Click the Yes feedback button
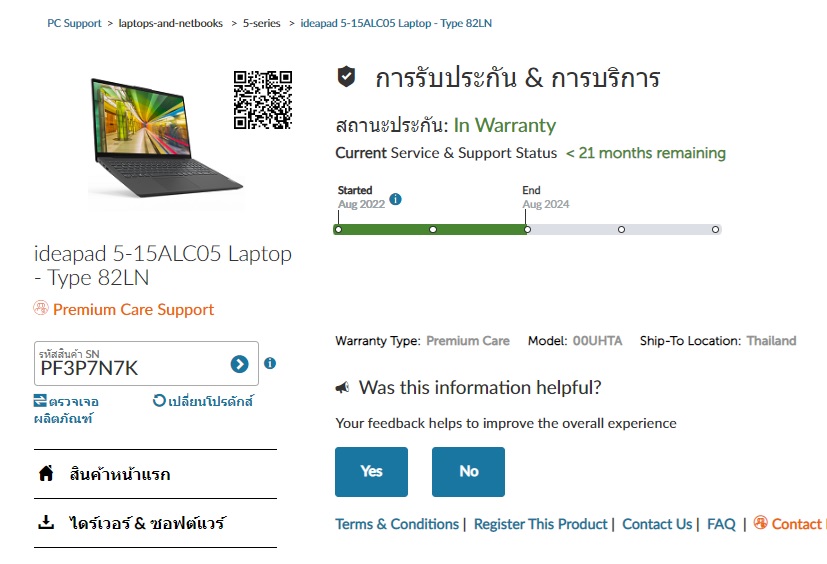The height and width of the screenshot is (564, 827). (x=371, y=472)
